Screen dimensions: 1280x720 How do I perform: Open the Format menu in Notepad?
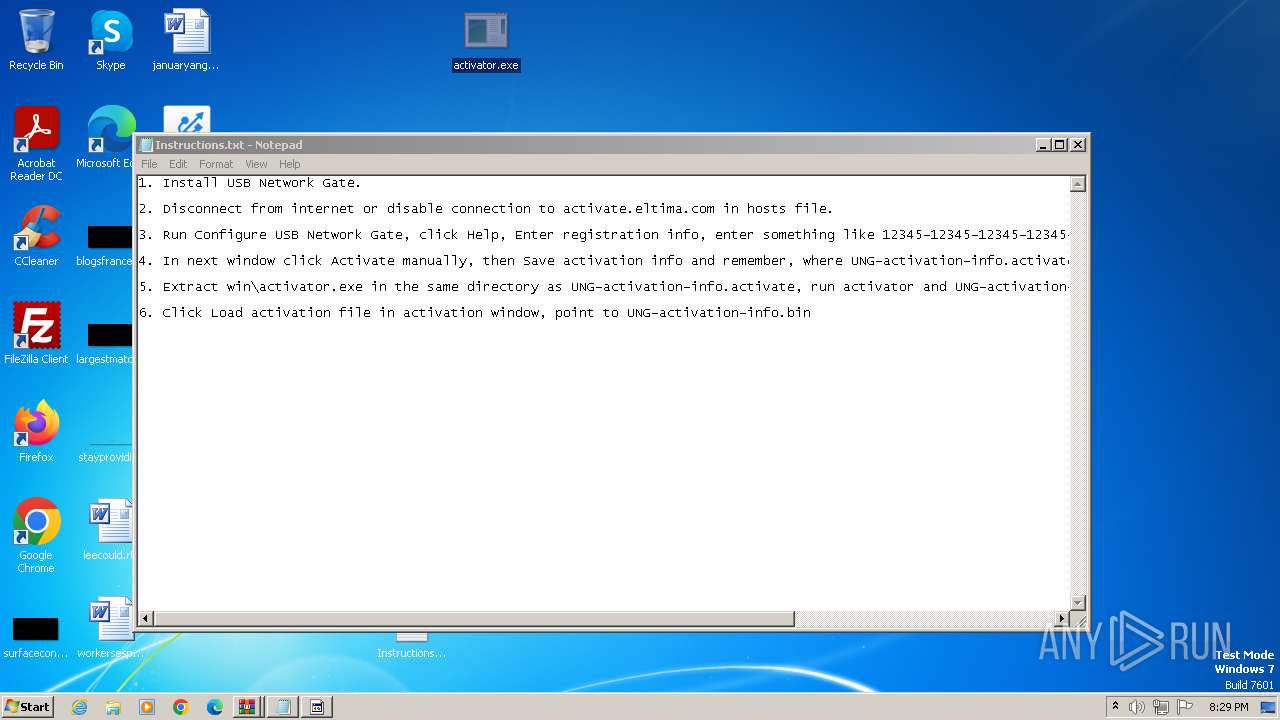(x=216, y=164)
